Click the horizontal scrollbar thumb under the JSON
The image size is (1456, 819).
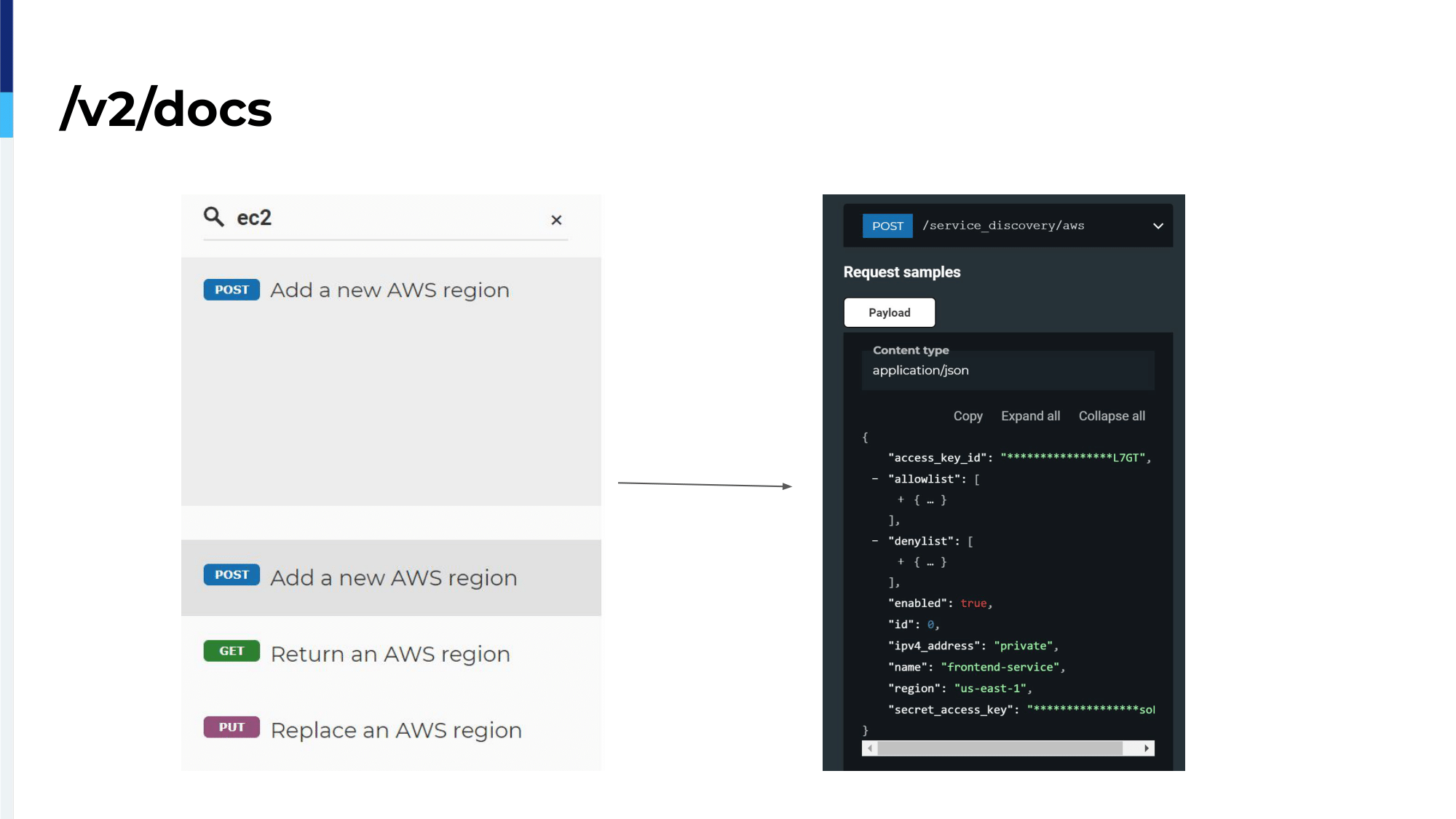[1000, 748]
